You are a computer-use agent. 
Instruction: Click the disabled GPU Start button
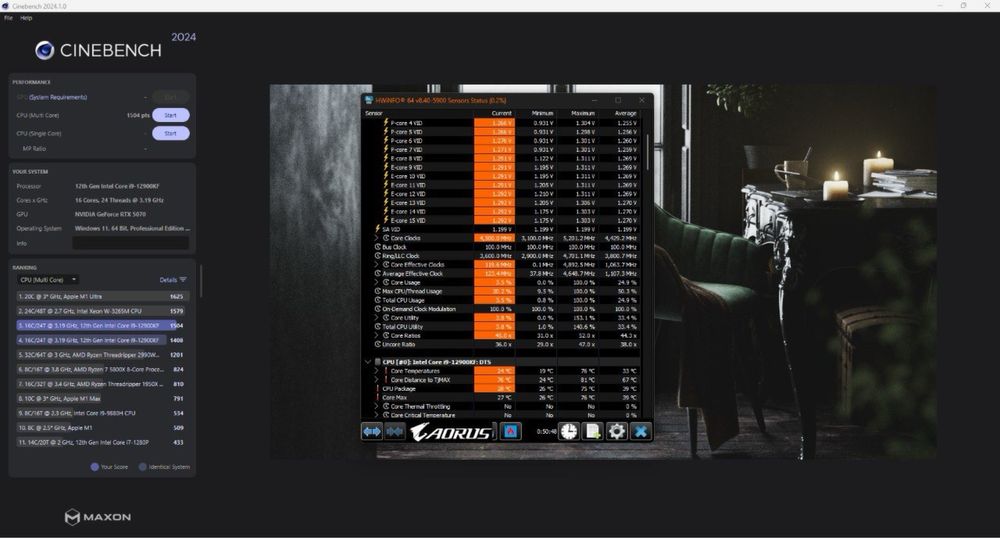tap(171, 97)
